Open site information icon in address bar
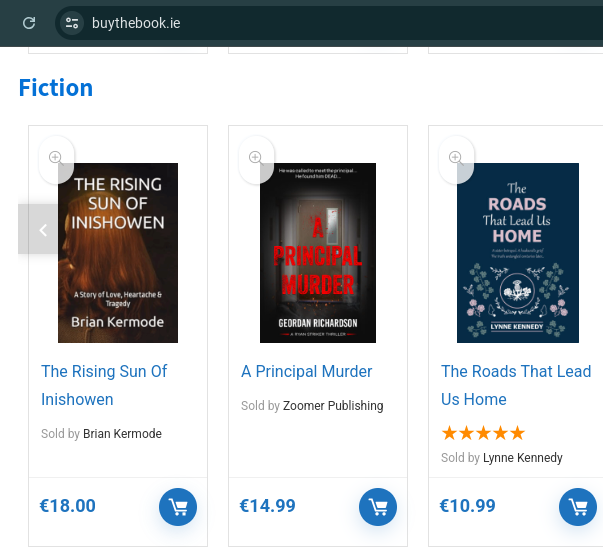603x555 pixels. point(72,23)
